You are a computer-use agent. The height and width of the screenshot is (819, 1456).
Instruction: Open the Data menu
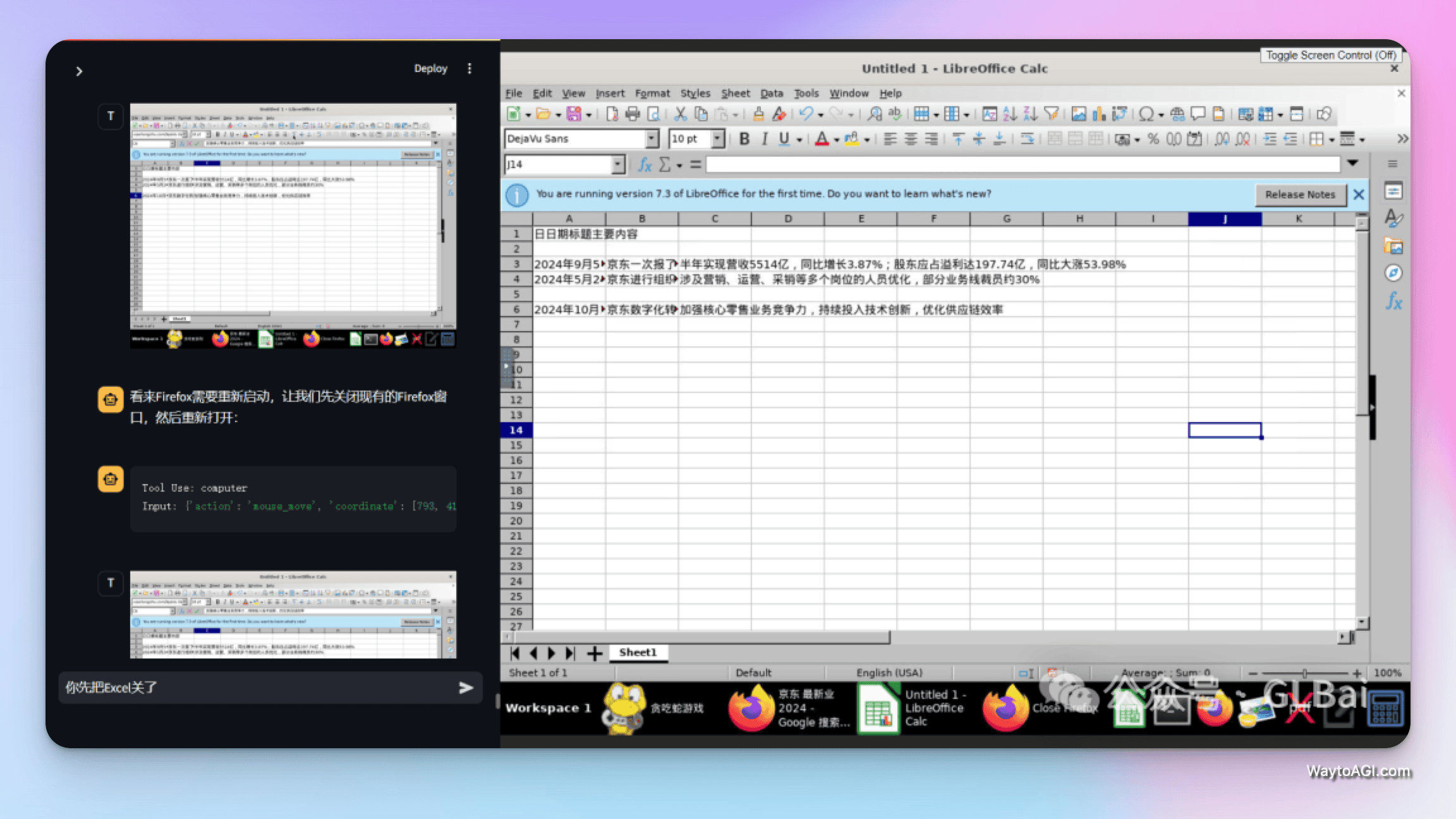click(772, 93)
